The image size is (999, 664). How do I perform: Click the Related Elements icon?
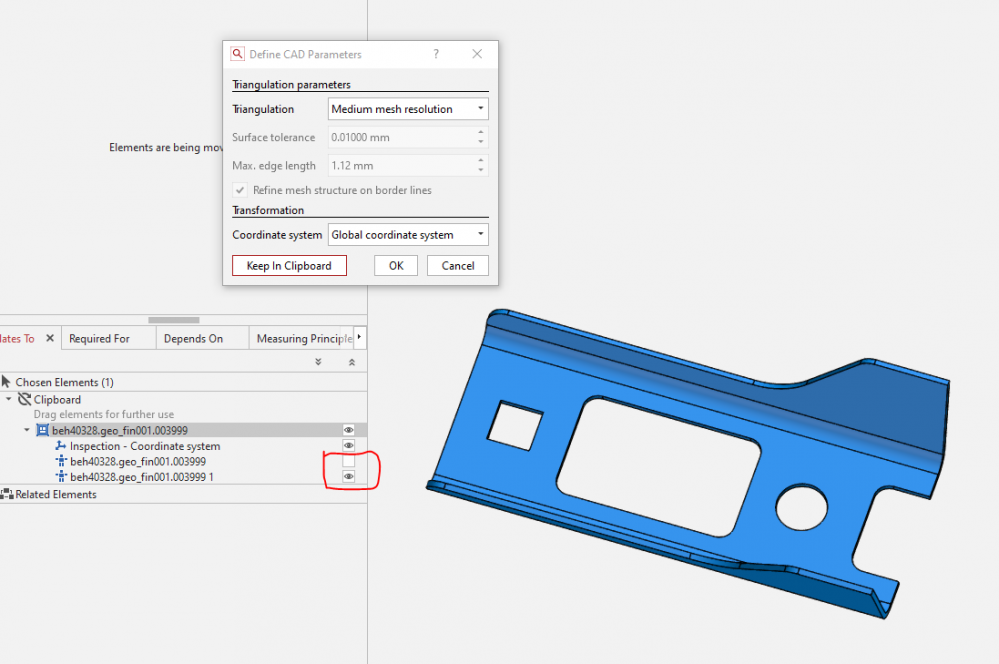click(x=7, y=494)
